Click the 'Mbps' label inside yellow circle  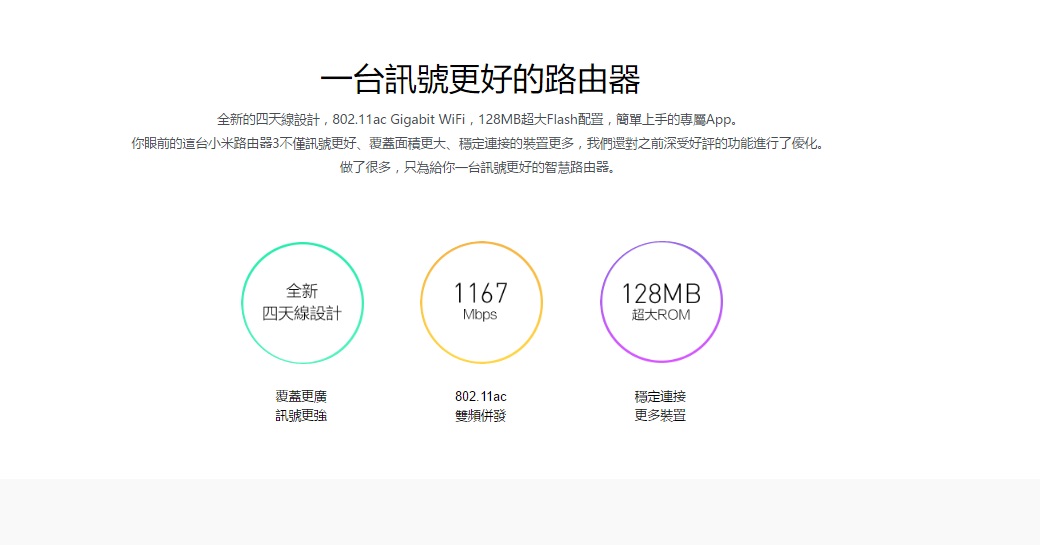tap(480, 315)
